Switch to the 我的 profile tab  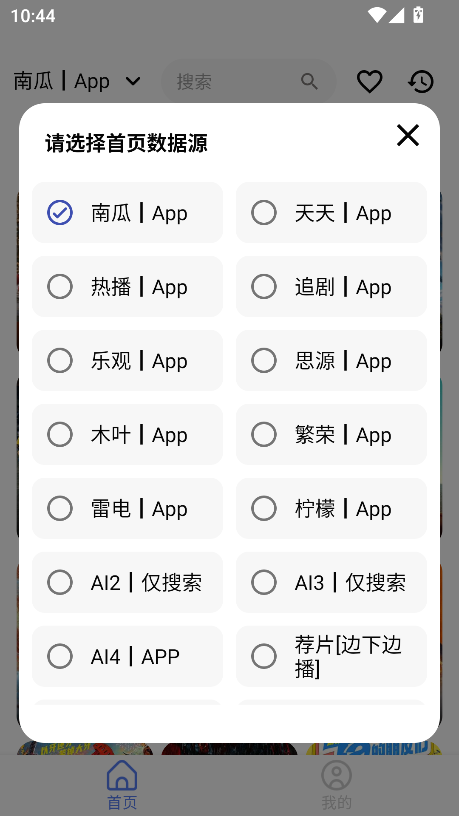coord(336,784)
